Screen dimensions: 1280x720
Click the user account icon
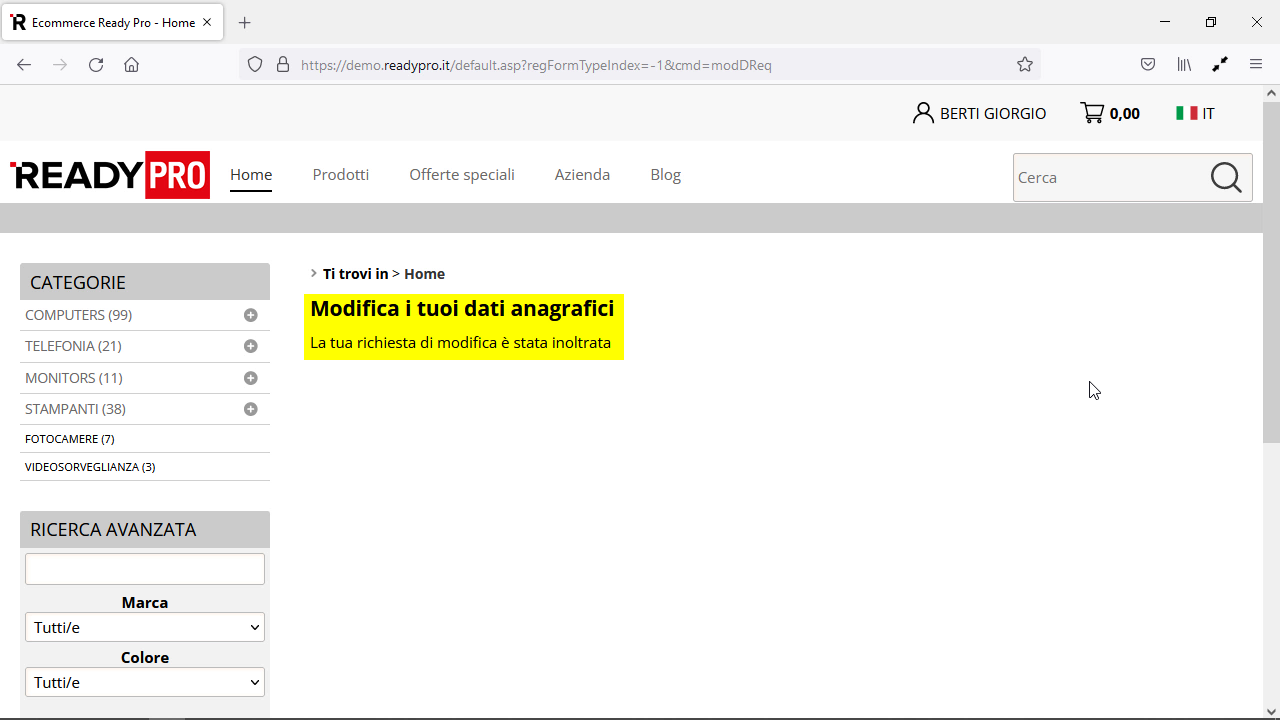922,113
